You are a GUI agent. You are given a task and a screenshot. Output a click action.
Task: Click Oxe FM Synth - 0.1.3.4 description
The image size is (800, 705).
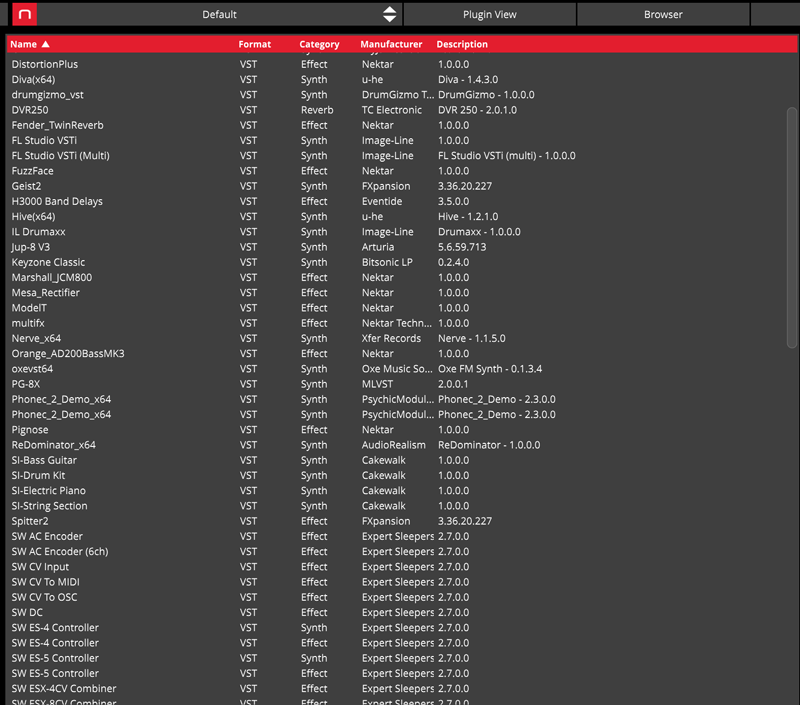490,369
